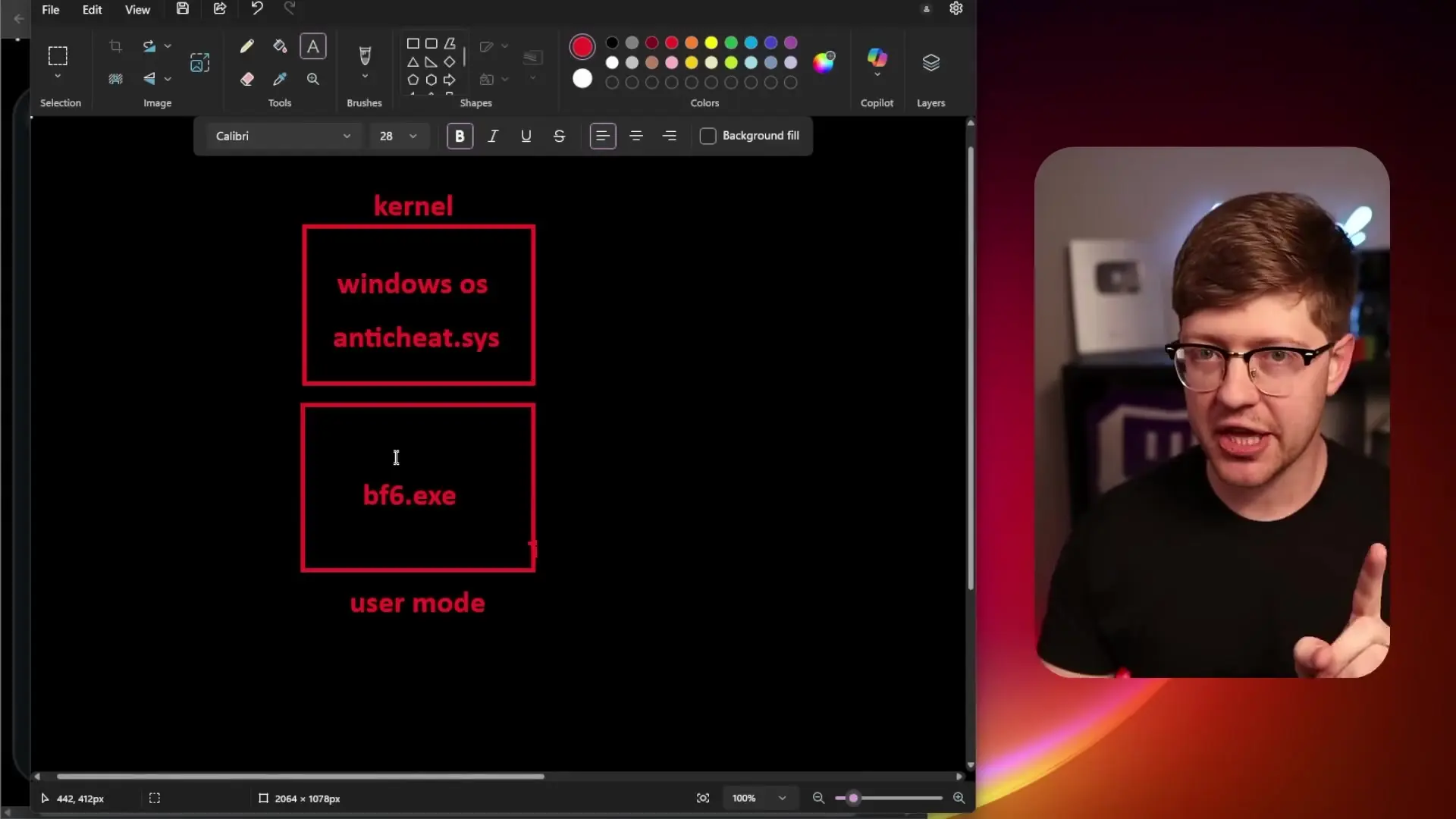Image resolution: width=1456 pixels, height=819 pixels.
Task: Undo the last action
Action: tap(257, 8)
